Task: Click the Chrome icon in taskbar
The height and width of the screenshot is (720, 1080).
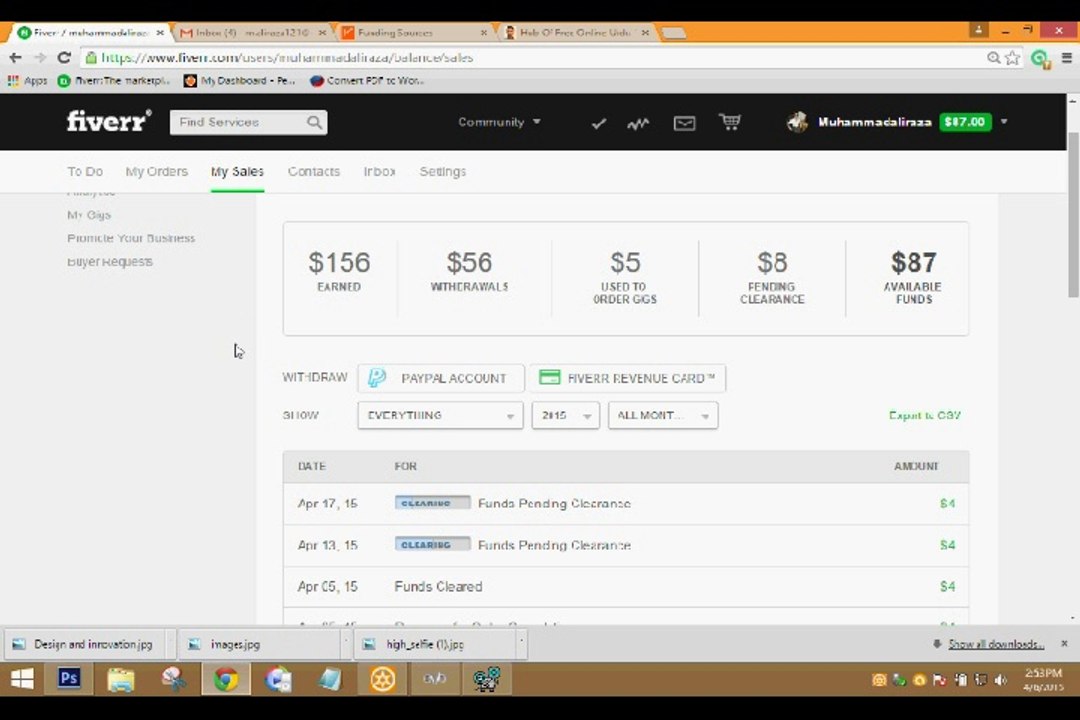Action: click(x=225, y=679)
